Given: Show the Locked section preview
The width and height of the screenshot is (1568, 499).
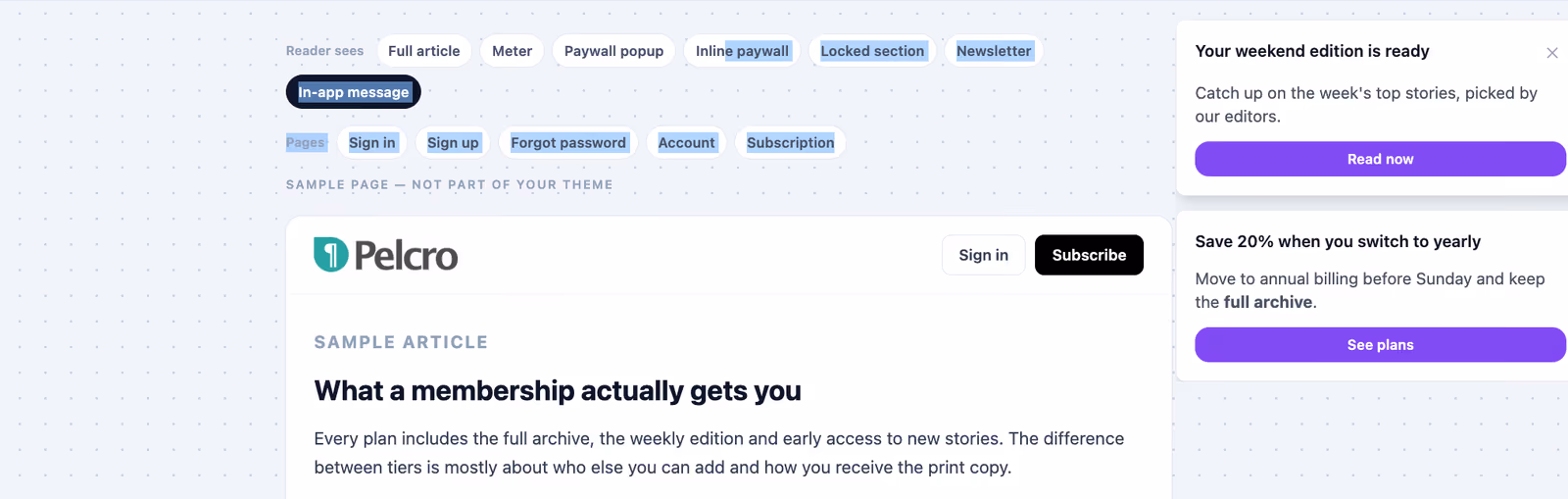Looking at the screenshot, I should point(872,51).
